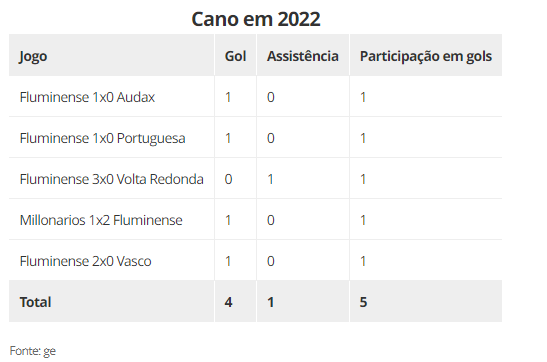
Task: Click the total goals value 4
Action: pyautogui.click(x=228, y=302)
